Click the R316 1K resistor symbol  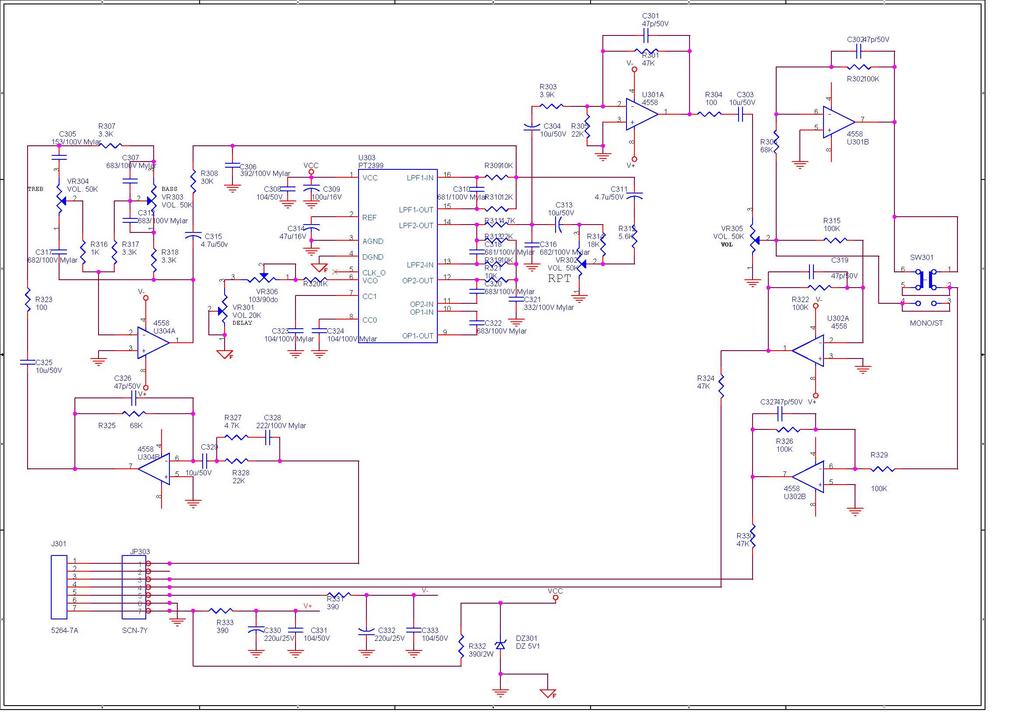83,251
